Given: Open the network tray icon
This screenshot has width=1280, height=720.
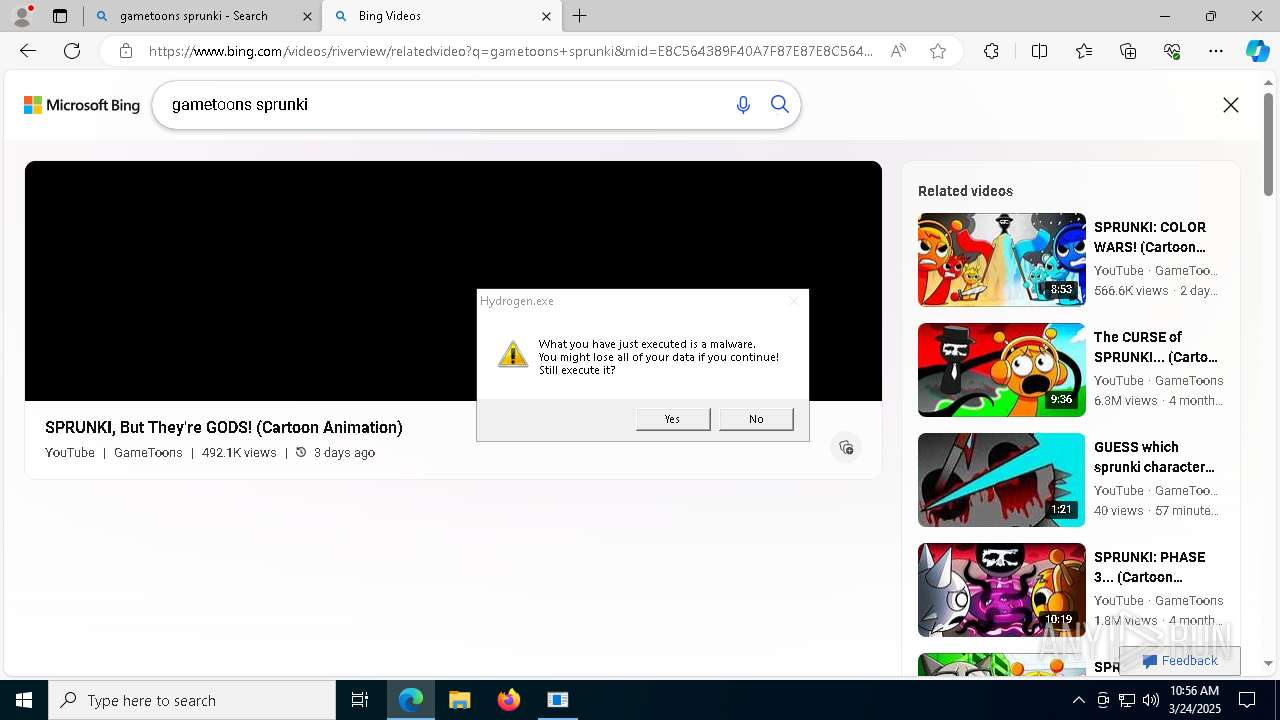Looking at the screenshot, I should click(1127, 700).
